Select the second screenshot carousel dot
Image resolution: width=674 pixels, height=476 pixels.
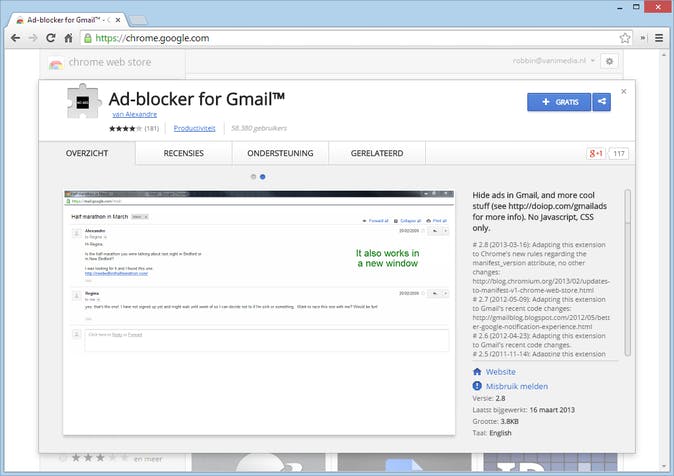coord(263,177)
